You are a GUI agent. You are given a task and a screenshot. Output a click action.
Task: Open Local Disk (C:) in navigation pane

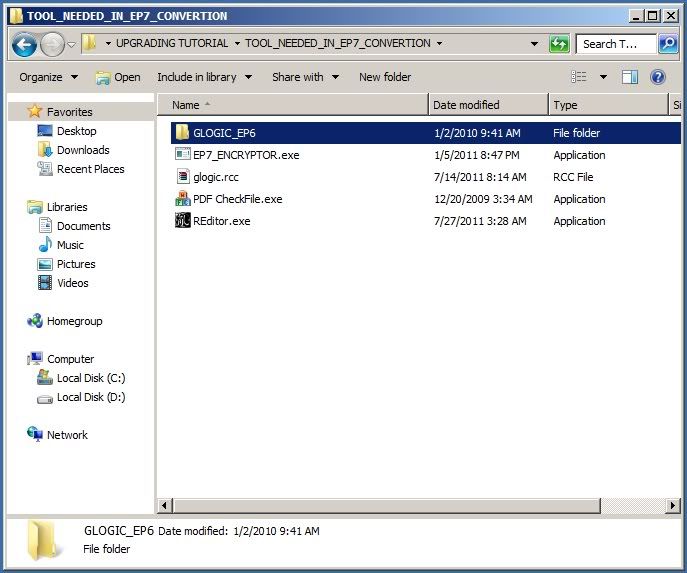tap(90, 378)
